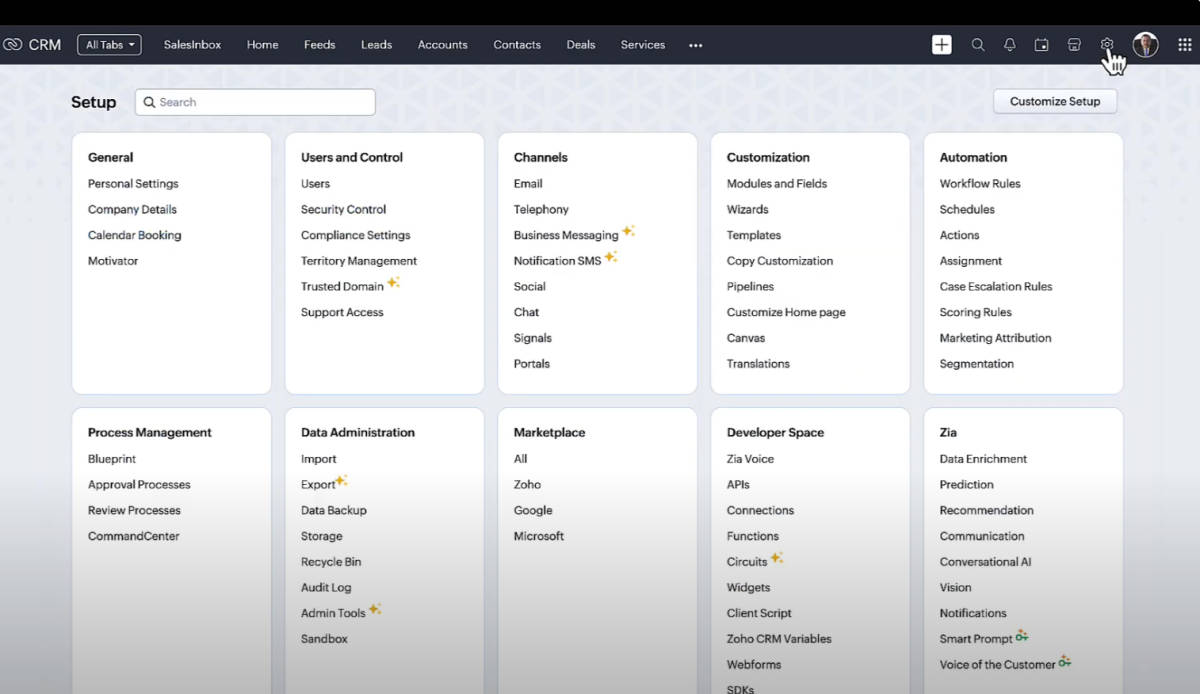Open the SalesInbox tab
The width and height of the screenshot is (1200, 694).
pos(192,45)
